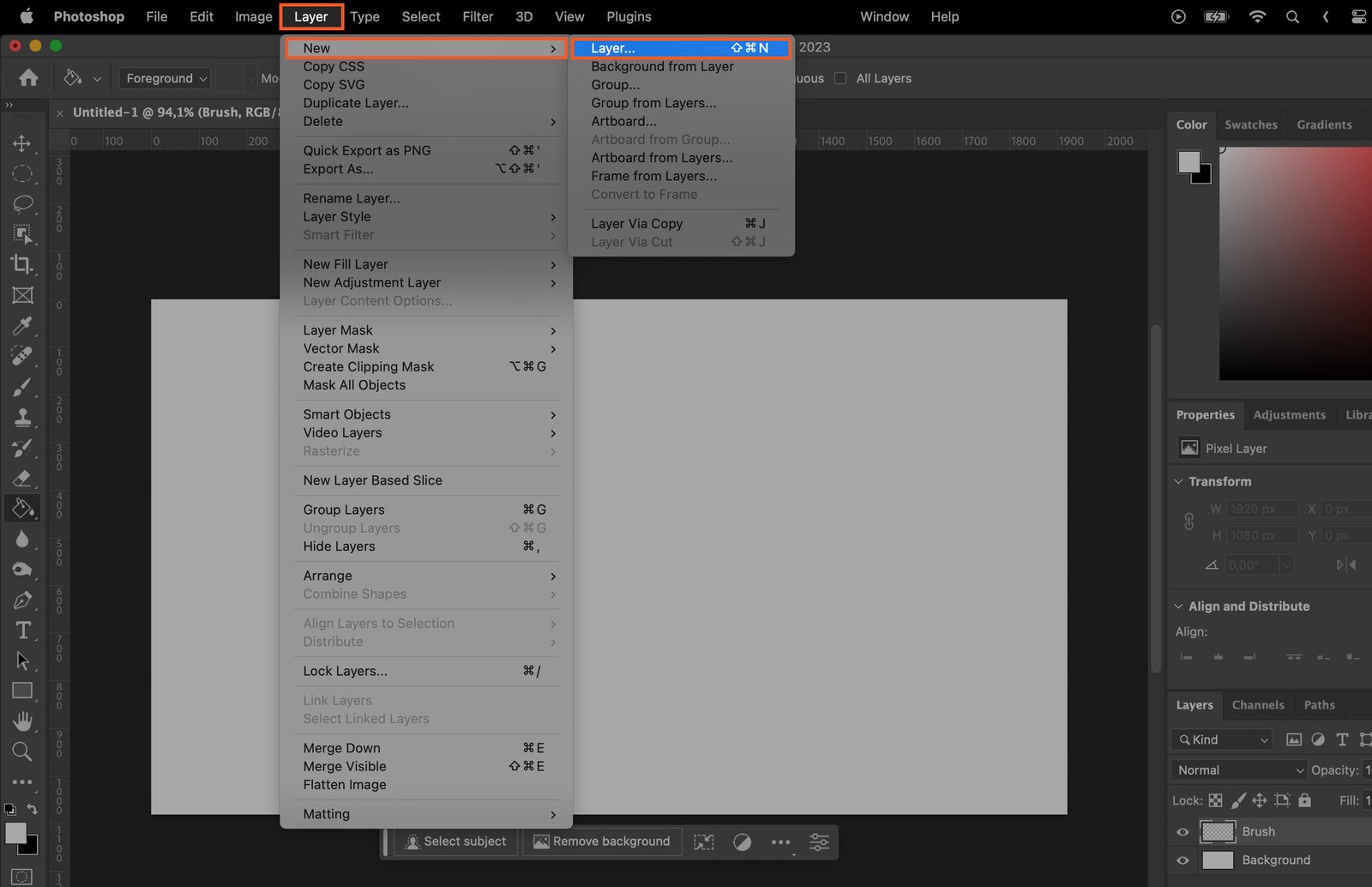
Task: Click the Home icon in options bar
Action: [x=28, y=78]
